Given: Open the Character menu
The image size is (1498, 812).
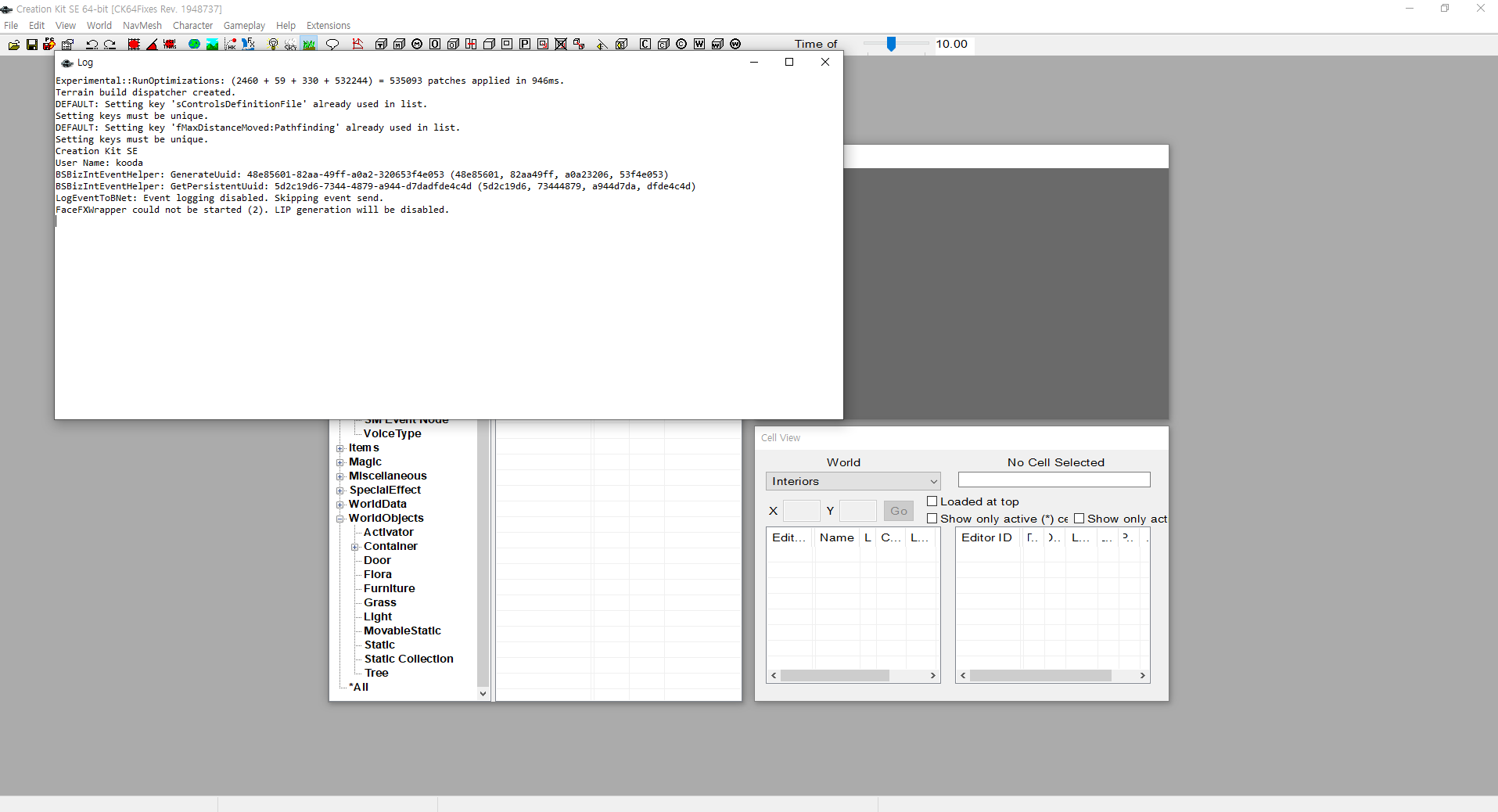Looking at the screenshot, I should tap(192, 26).
